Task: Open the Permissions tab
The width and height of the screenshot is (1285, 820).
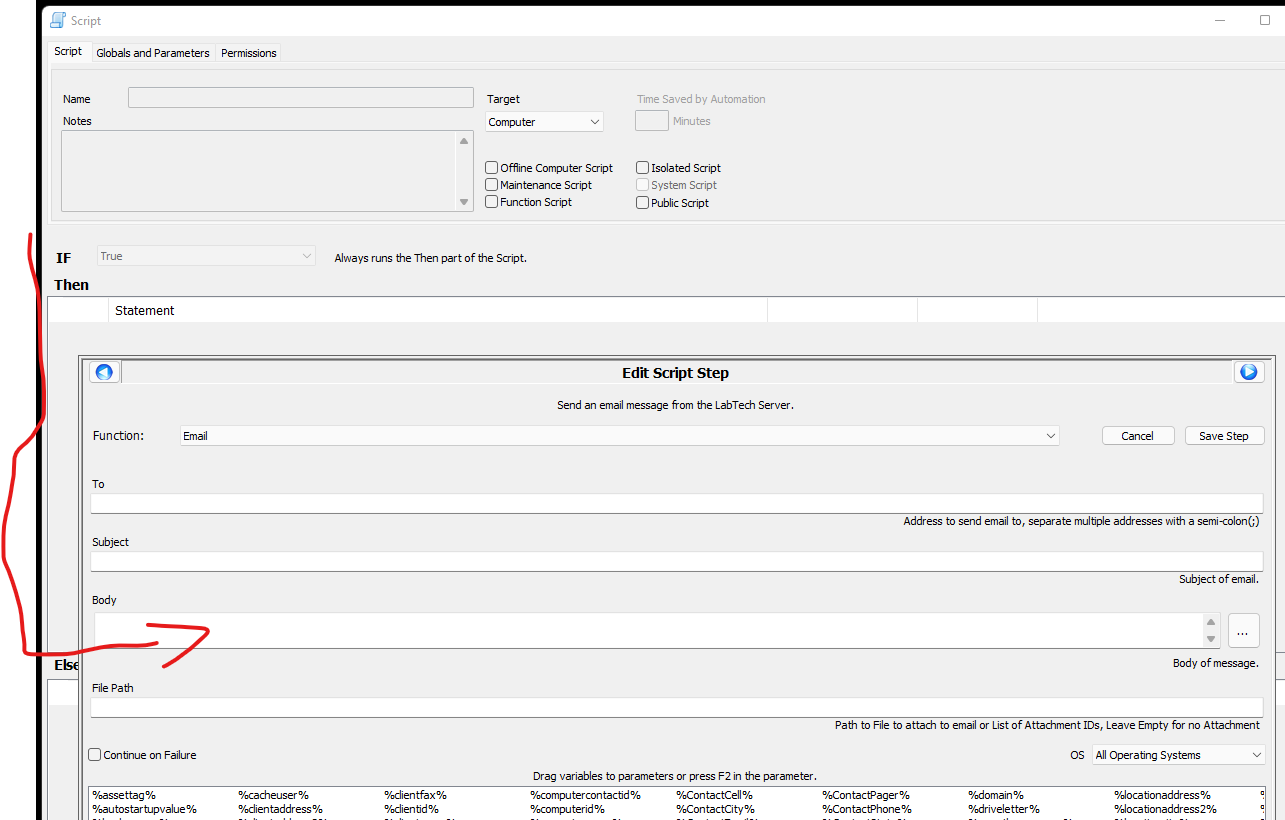Action: [247, 53]
